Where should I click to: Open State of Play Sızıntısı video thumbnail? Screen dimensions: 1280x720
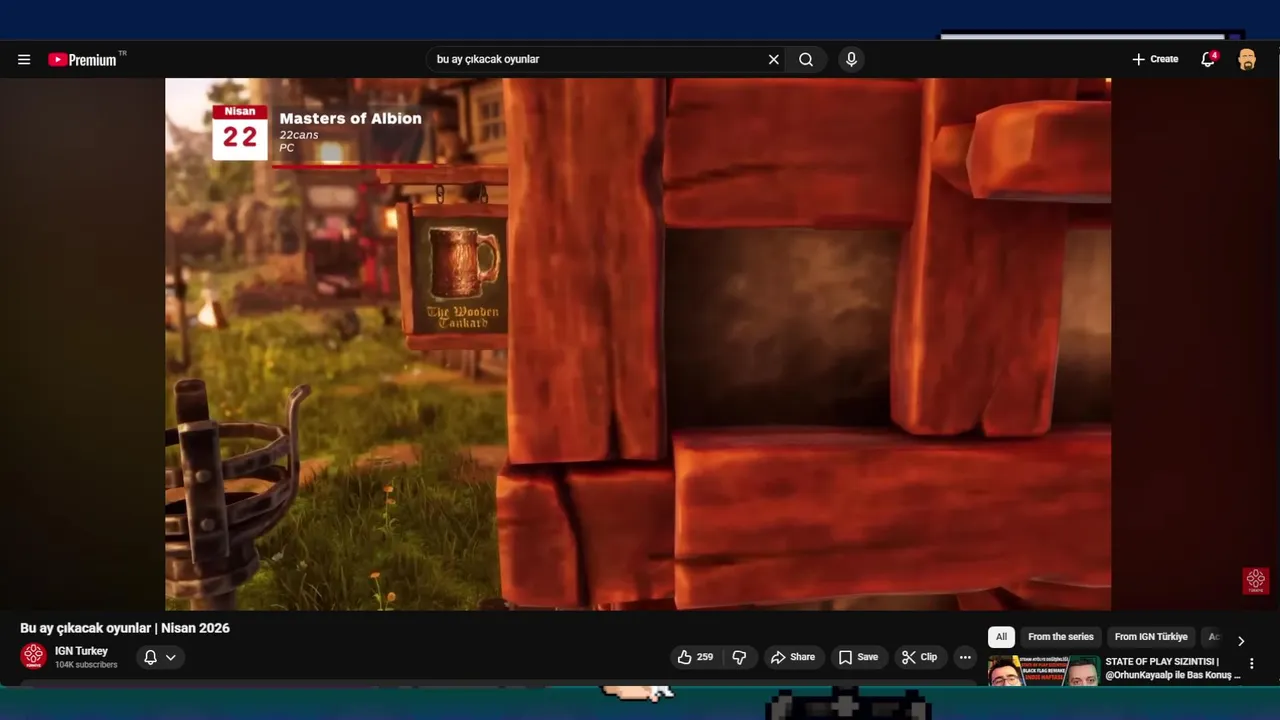click(x=1044, y=671)
